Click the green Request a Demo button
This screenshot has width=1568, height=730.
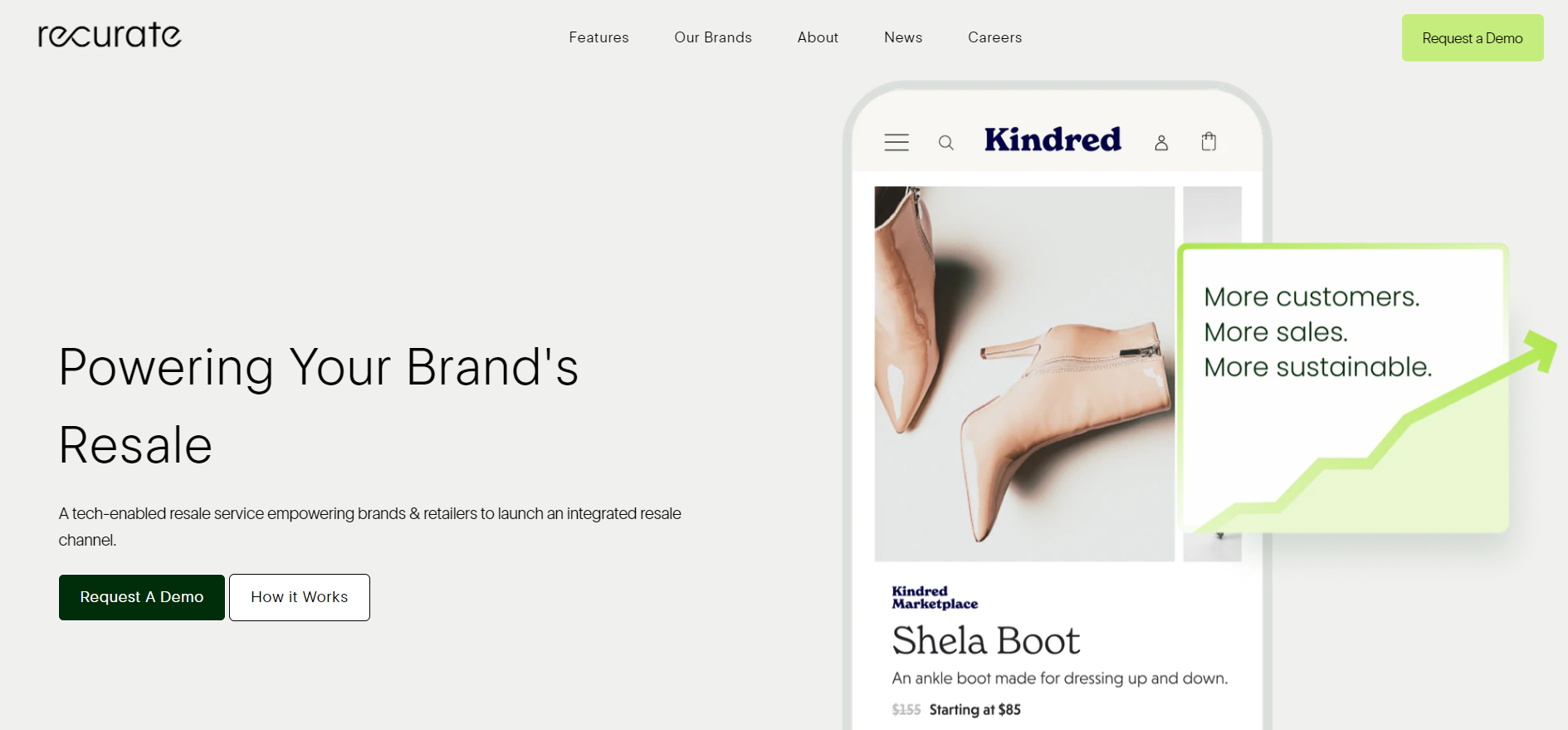coord(1473,37)
